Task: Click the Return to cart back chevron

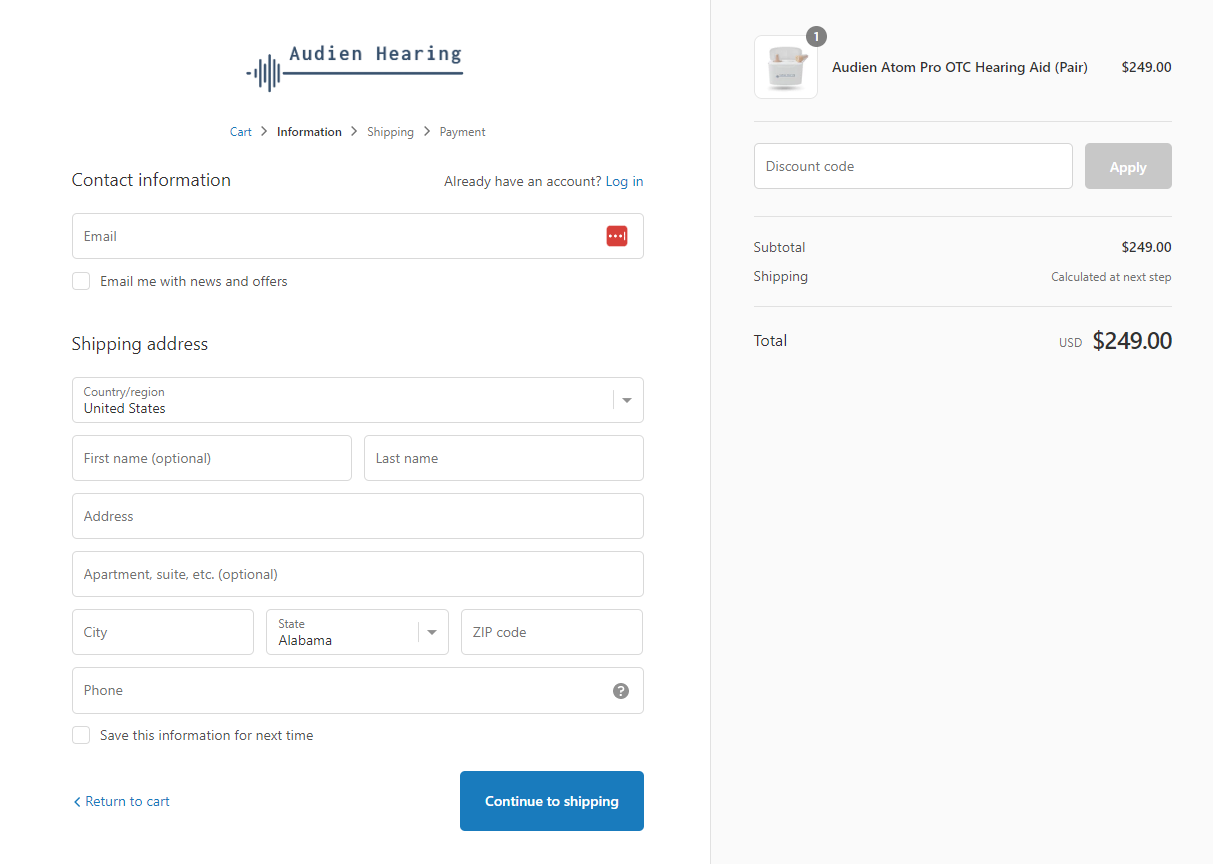Action: (x=77, y=802)
